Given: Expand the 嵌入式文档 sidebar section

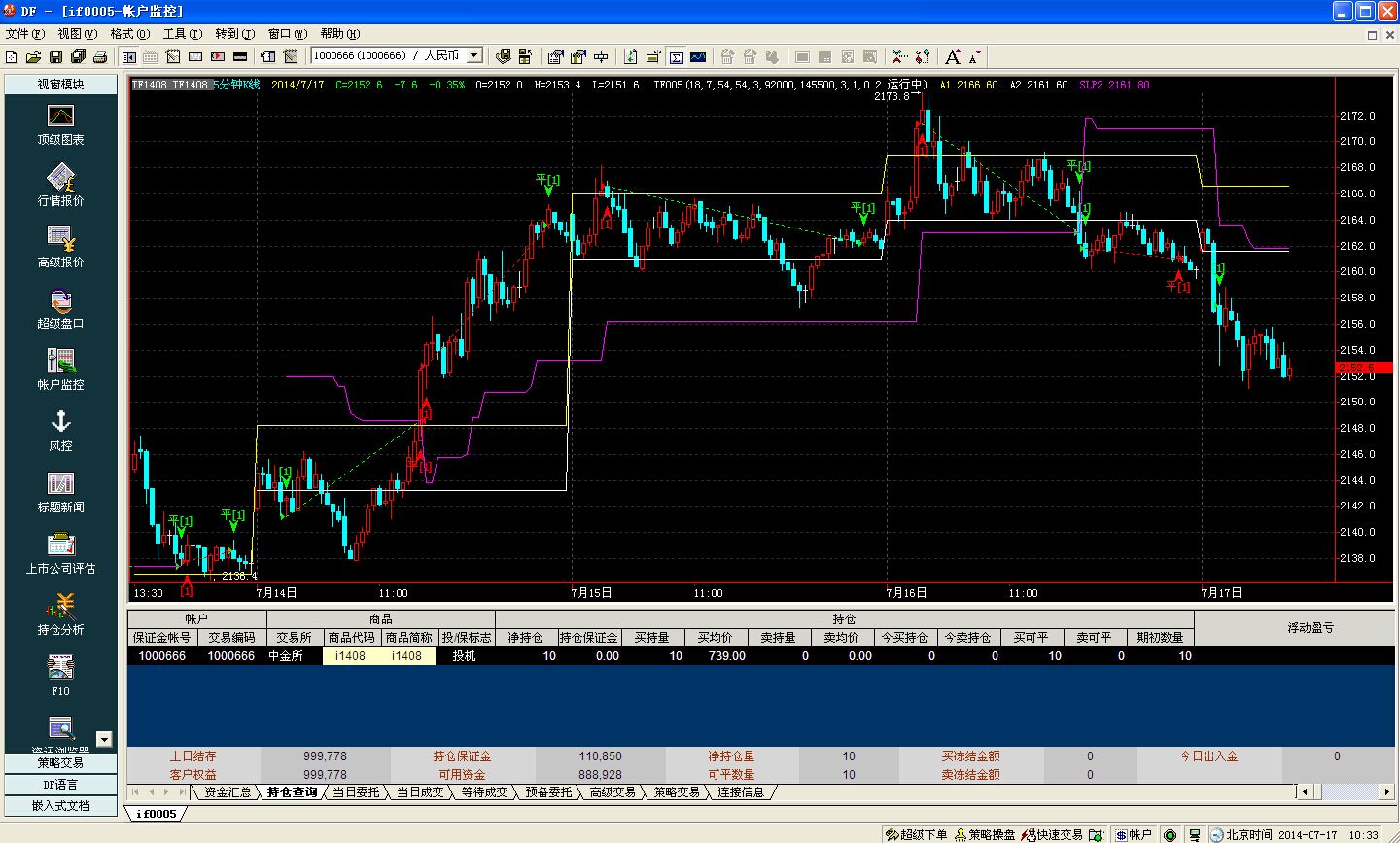Looking at the screenshot, I should 60,805.
